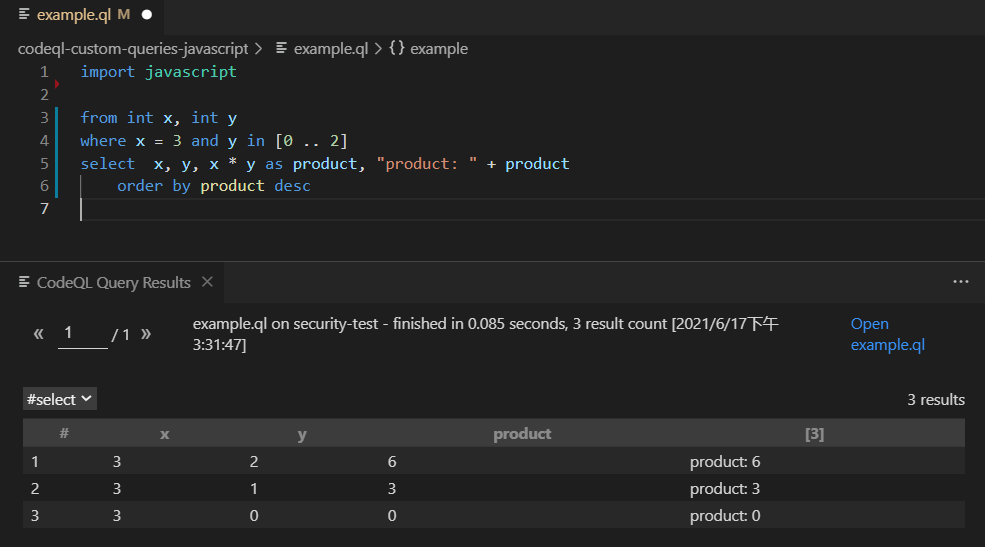Sort results by the [3] column header
Viewport: 985px width, 547px height.
[x=814, y=434]
